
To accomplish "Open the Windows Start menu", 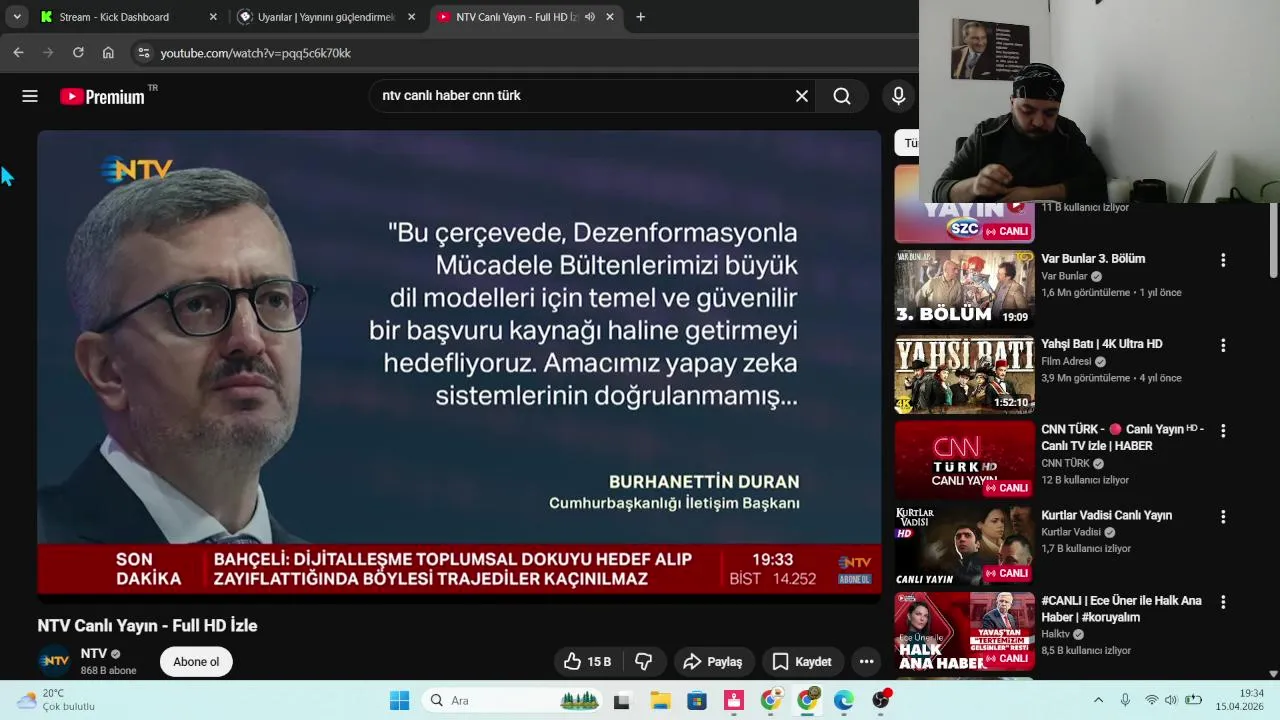I will coord(399,700).
